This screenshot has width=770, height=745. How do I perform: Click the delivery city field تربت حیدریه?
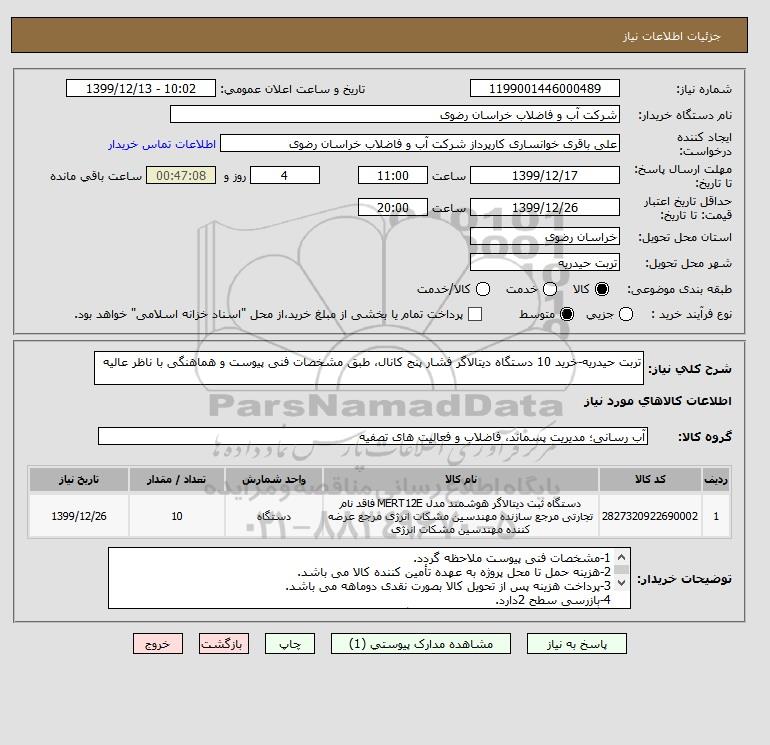[x=545, y=263]
